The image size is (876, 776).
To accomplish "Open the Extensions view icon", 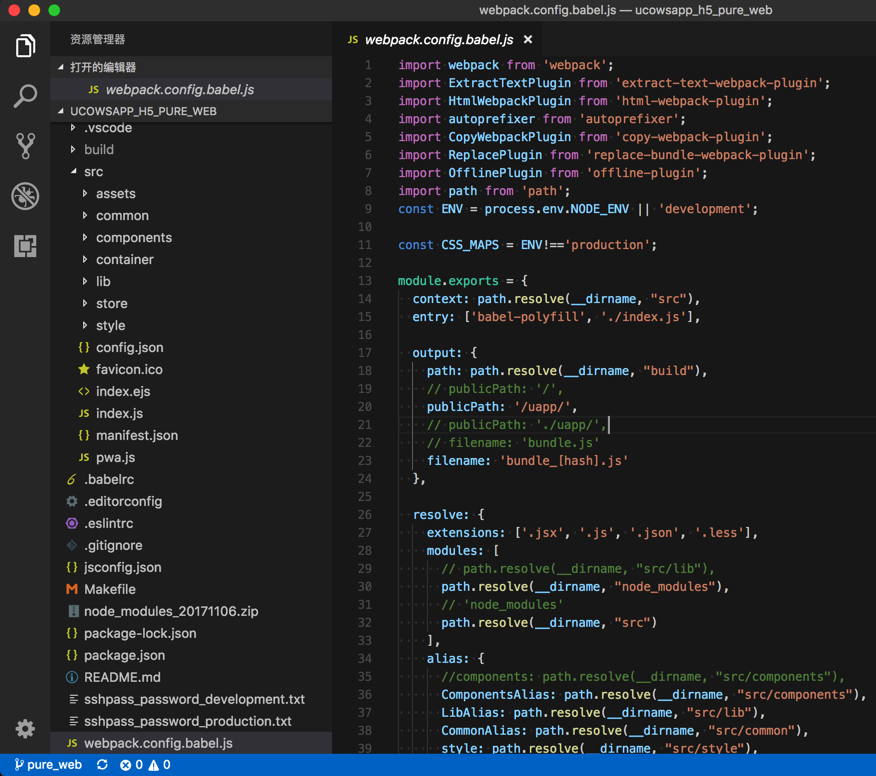I will 25,246.
